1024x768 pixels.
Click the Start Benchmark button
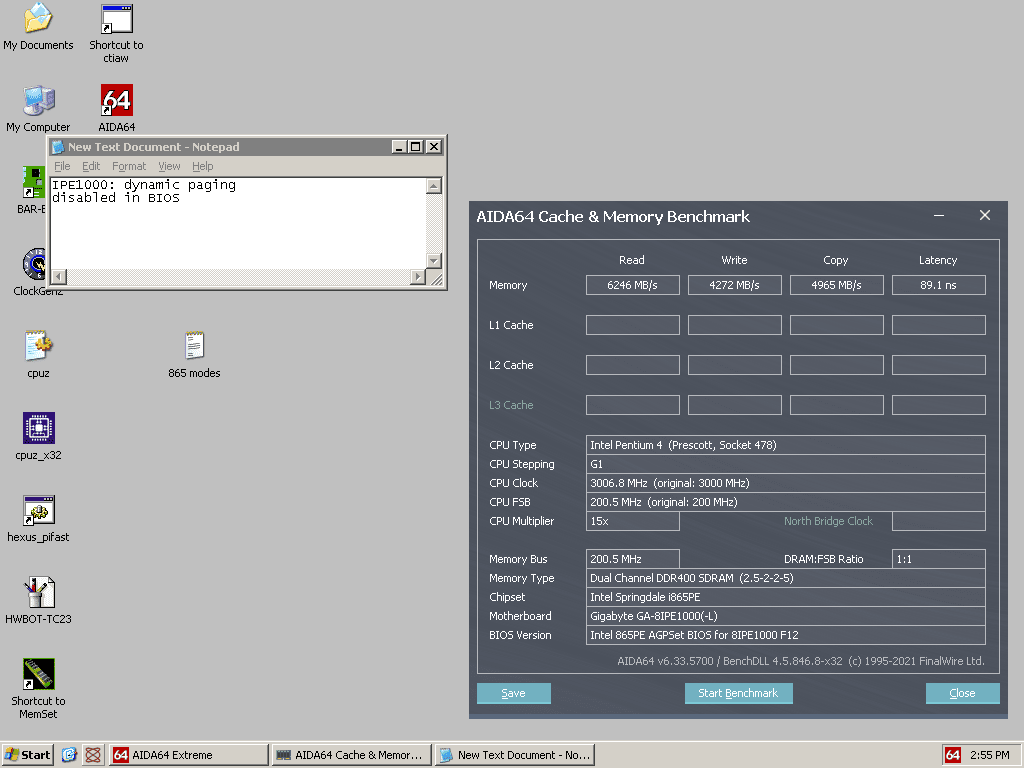pos(739,694)
